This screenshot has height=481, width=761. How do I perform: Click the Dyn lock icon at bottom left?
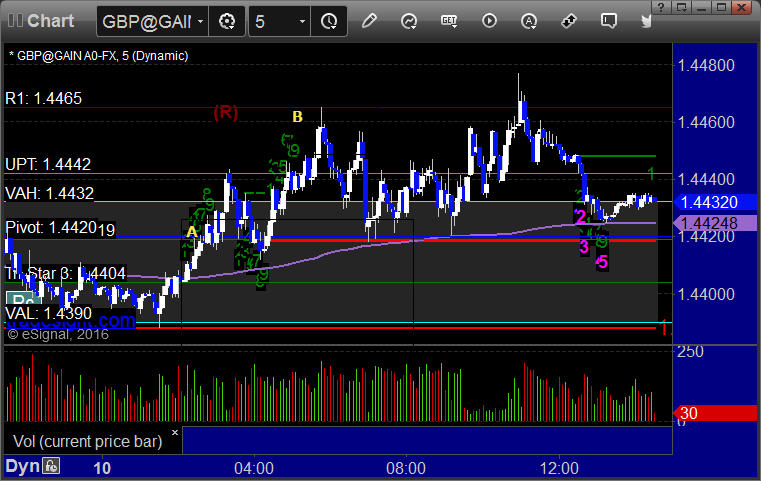51,466
